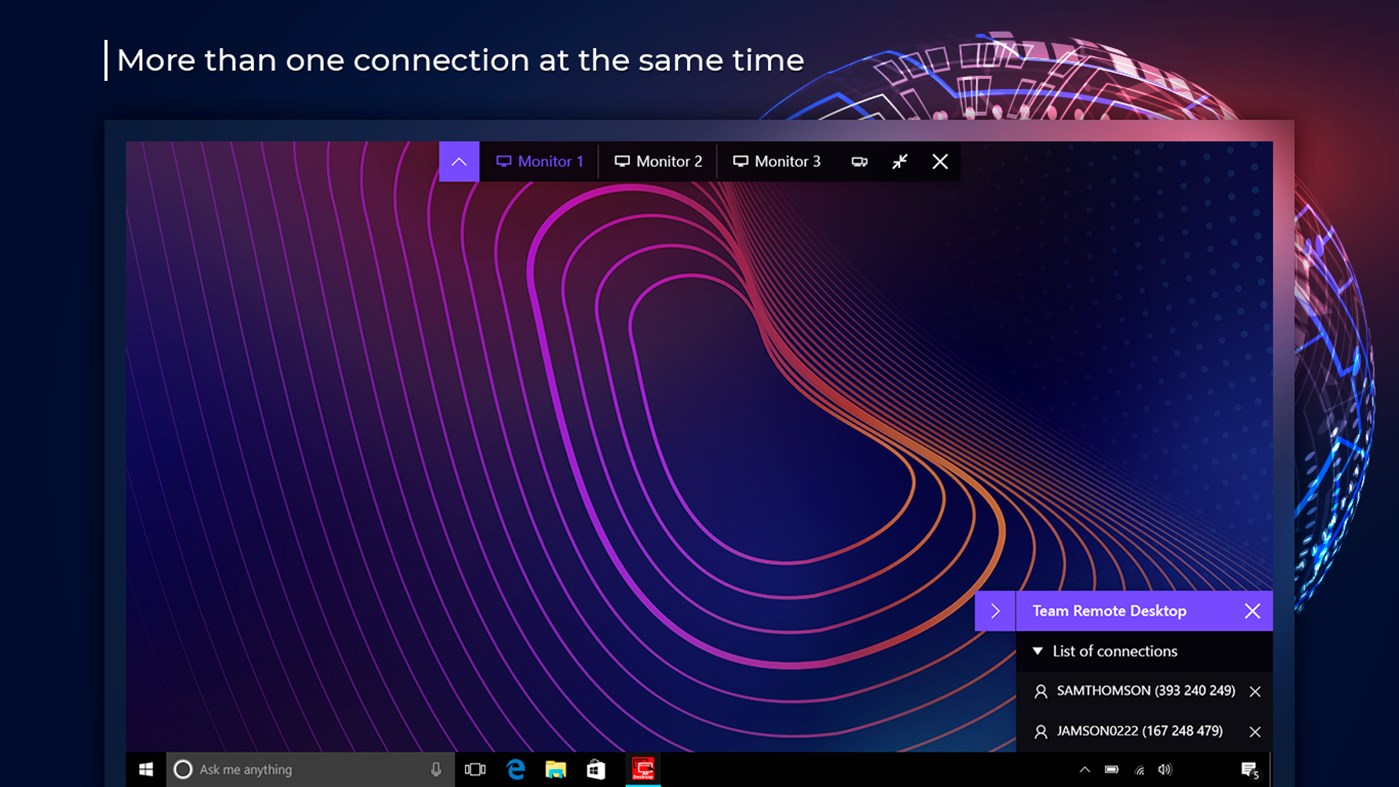
Task: Open Team Remote Desktop from the taskbar
Action: point(643,769)
